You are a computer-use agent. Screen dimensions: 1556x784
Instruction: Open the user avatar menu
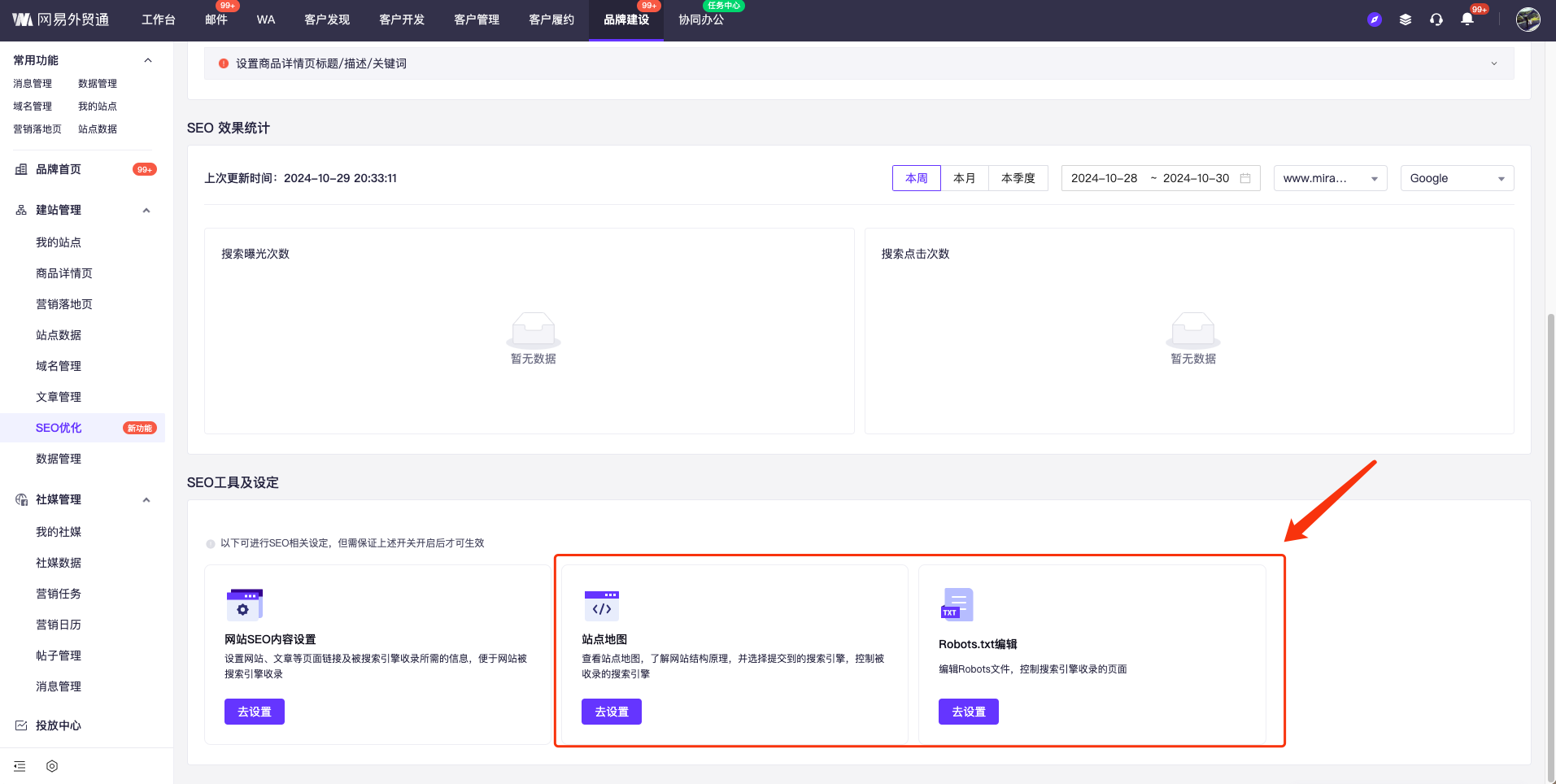1528,20
